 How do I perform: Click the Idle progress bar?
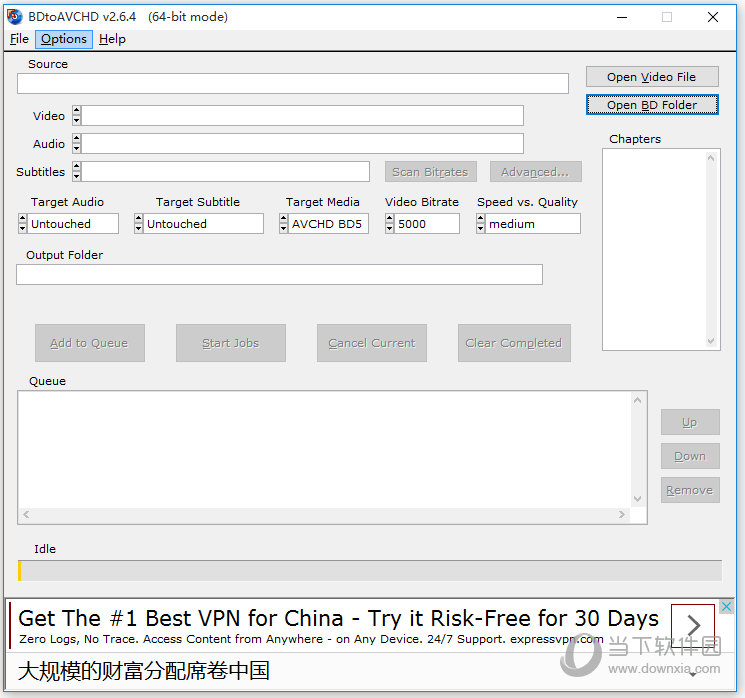click(x=370, y=571)
